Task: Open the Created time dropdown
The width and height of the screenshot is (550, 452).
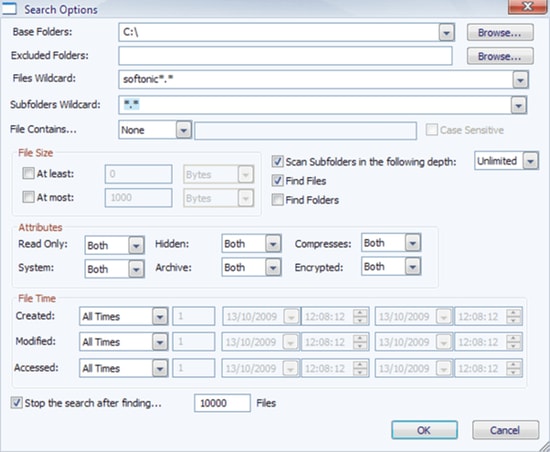Action: pos(160,316)
